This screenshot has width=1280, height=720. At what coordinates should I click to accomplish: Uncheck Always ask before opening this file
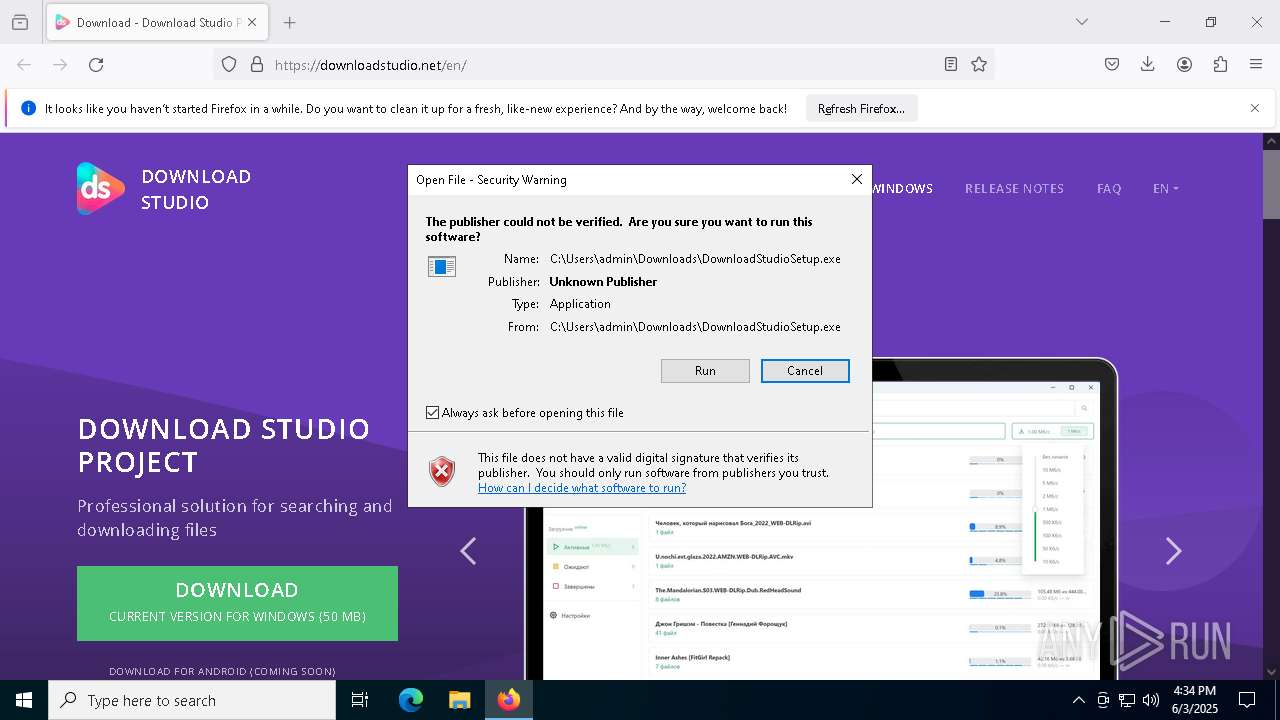[x=432, y=413]
